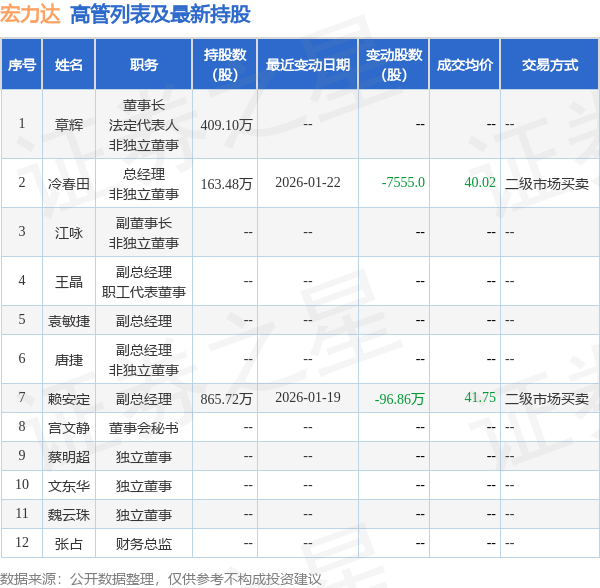Click the name 王晶

point(68,282)
